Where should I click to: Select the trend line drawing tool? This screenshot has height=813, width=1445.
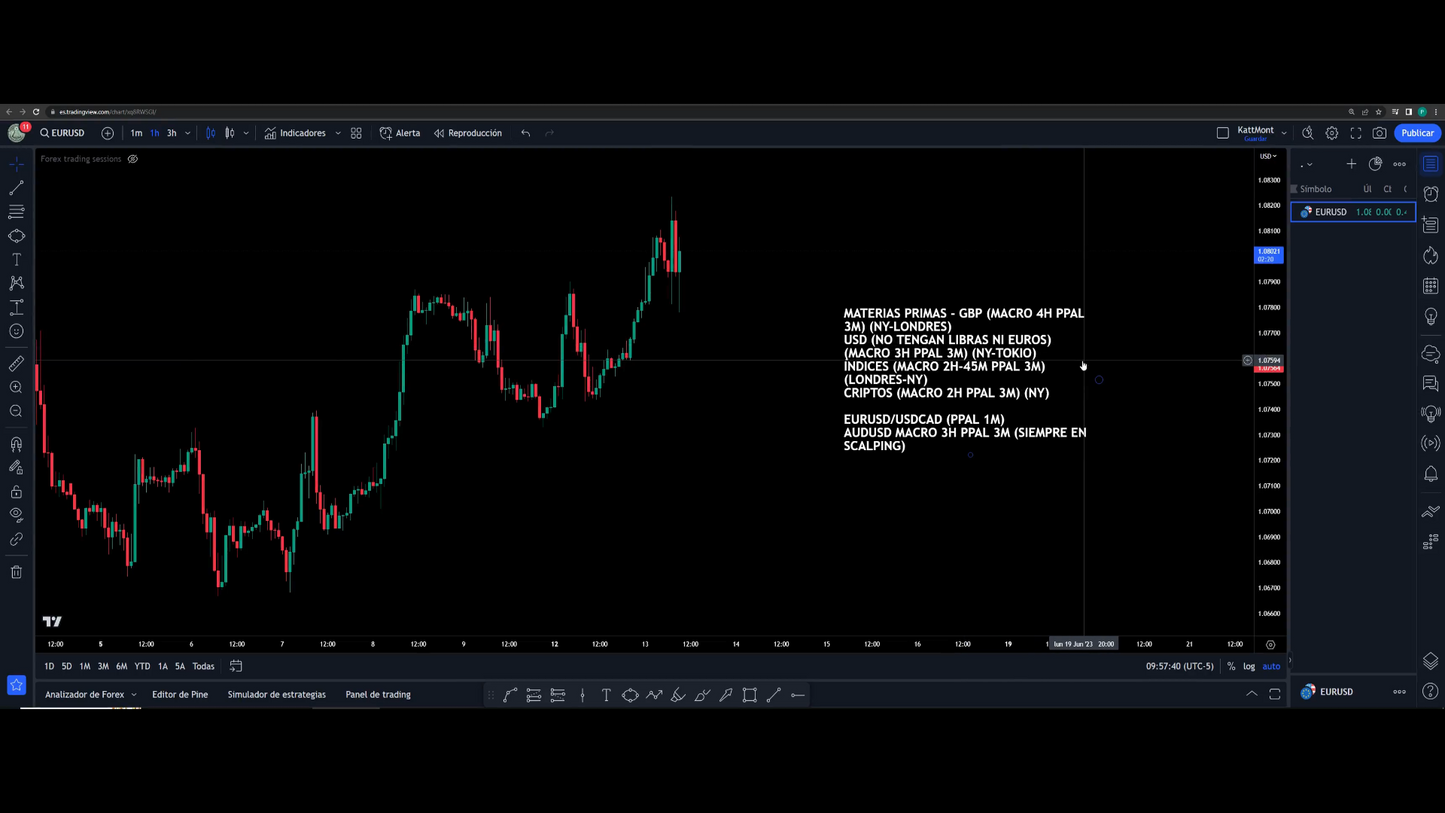click(16, 188)
